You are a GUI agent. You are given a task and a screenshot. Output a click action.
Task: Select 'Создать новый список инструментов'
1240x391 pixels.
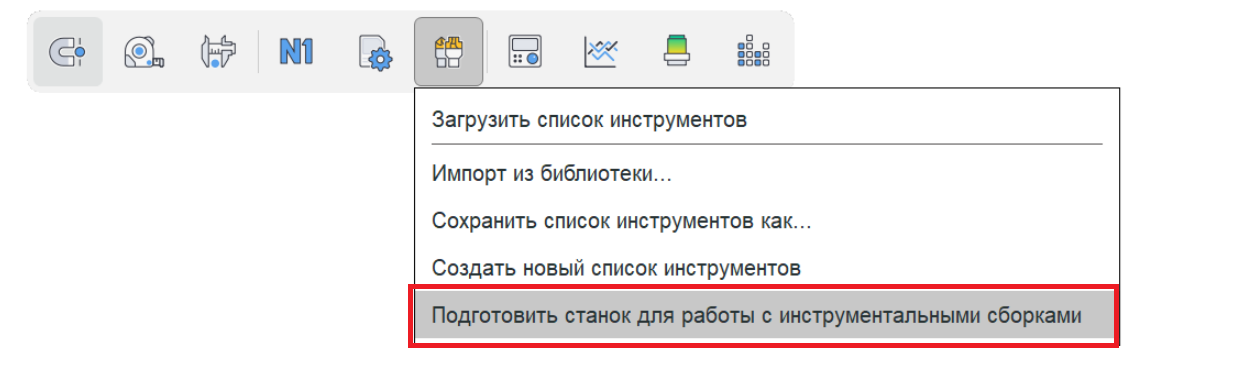point(767,268)
